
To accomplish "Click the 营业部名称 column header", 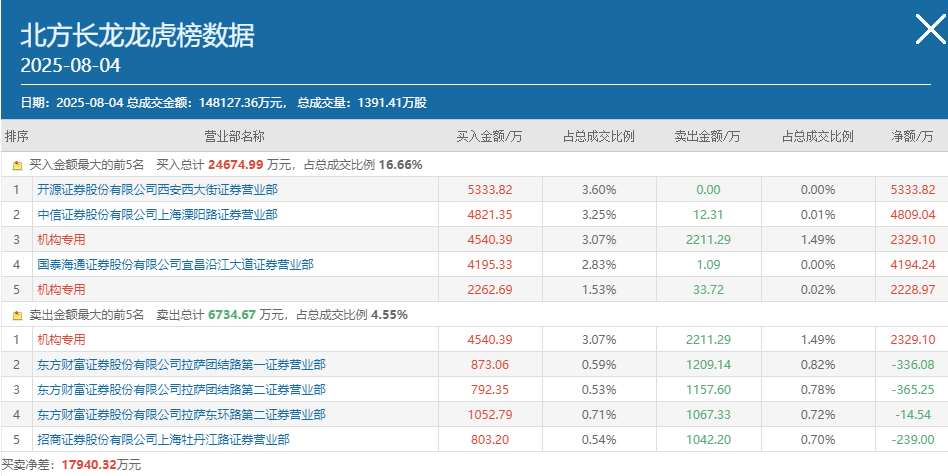I will [x=235, y=136].
